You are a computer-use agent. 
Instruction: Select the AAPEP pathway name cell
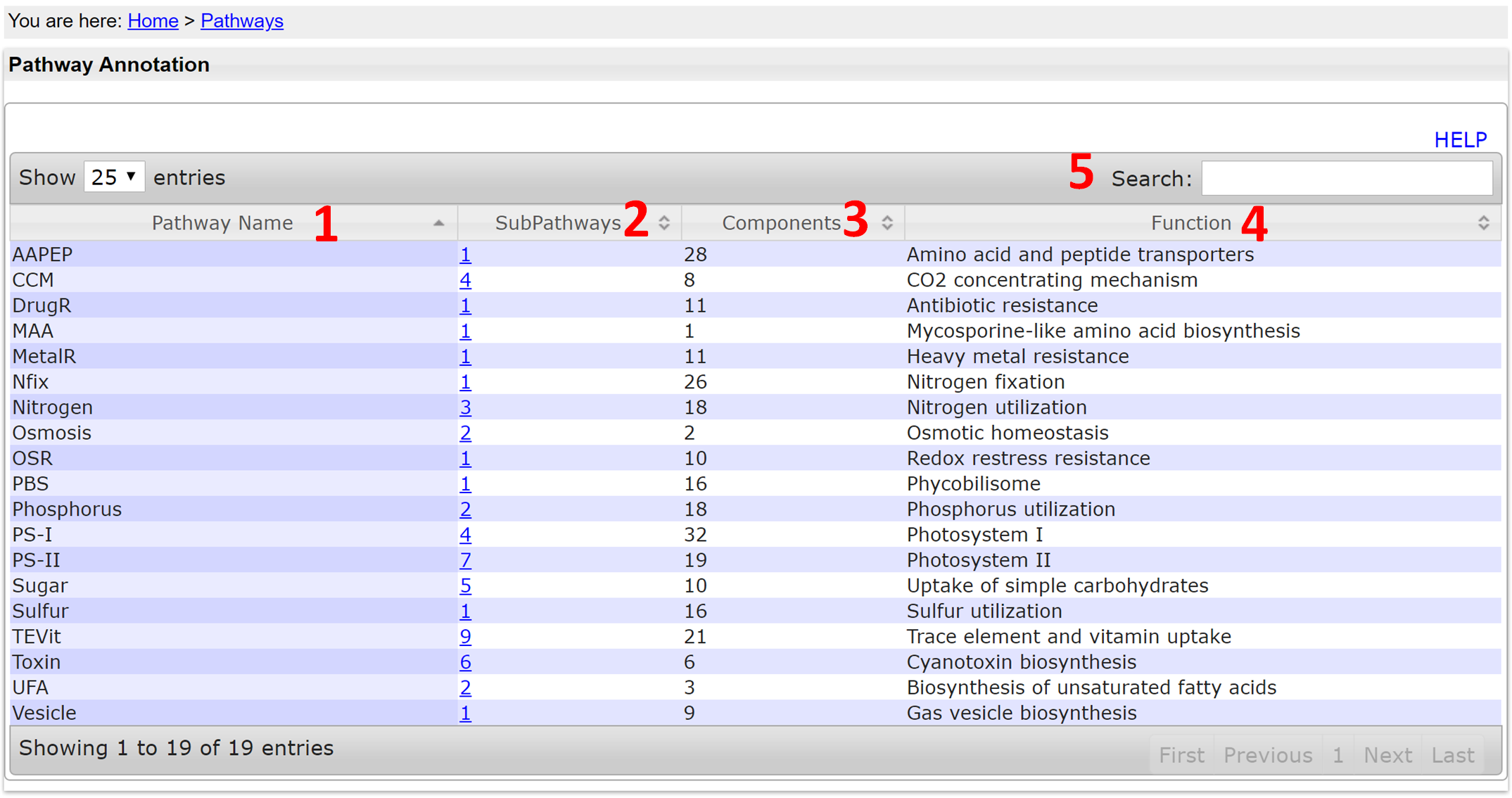click(x=234, y=255)
